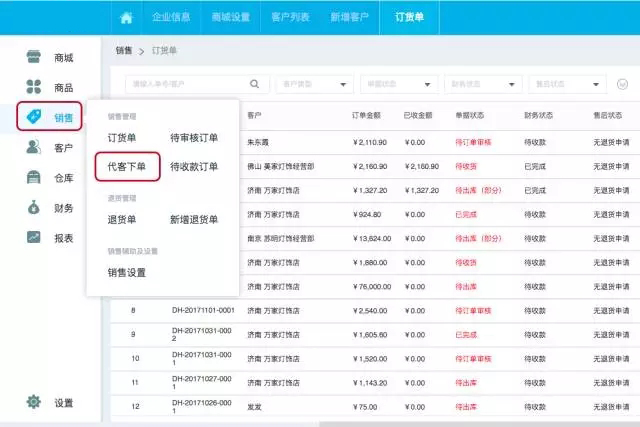Switch to the 客户列表 tab
This screenshot has width=640, height=427.
[x=290, y=18]
